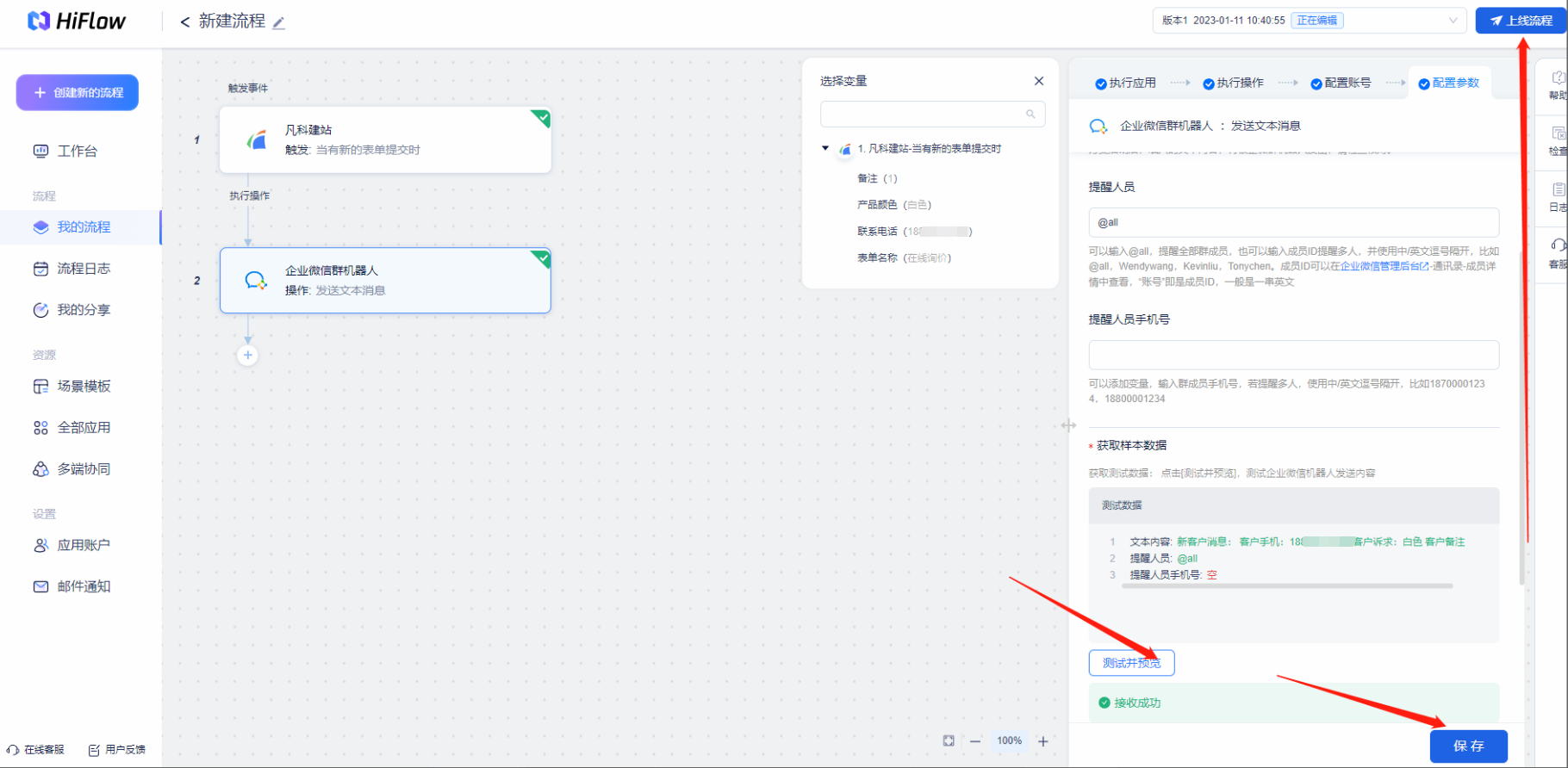Click the 流程日志 calendar icon
The image size is (1568, 768).
click(x=40, y=269)
